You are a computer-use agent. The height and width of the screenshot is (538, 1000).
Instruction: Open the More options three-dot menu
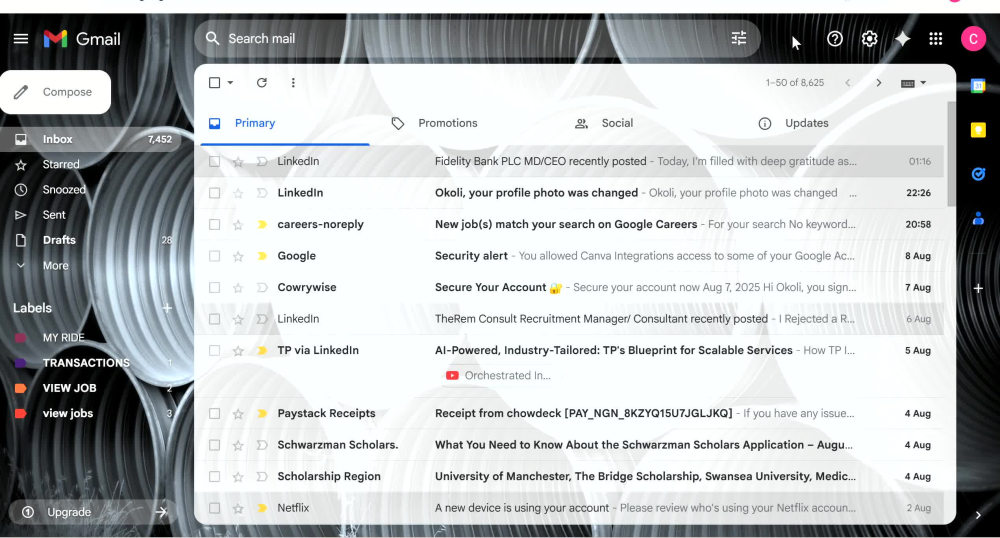click(293, 82)
